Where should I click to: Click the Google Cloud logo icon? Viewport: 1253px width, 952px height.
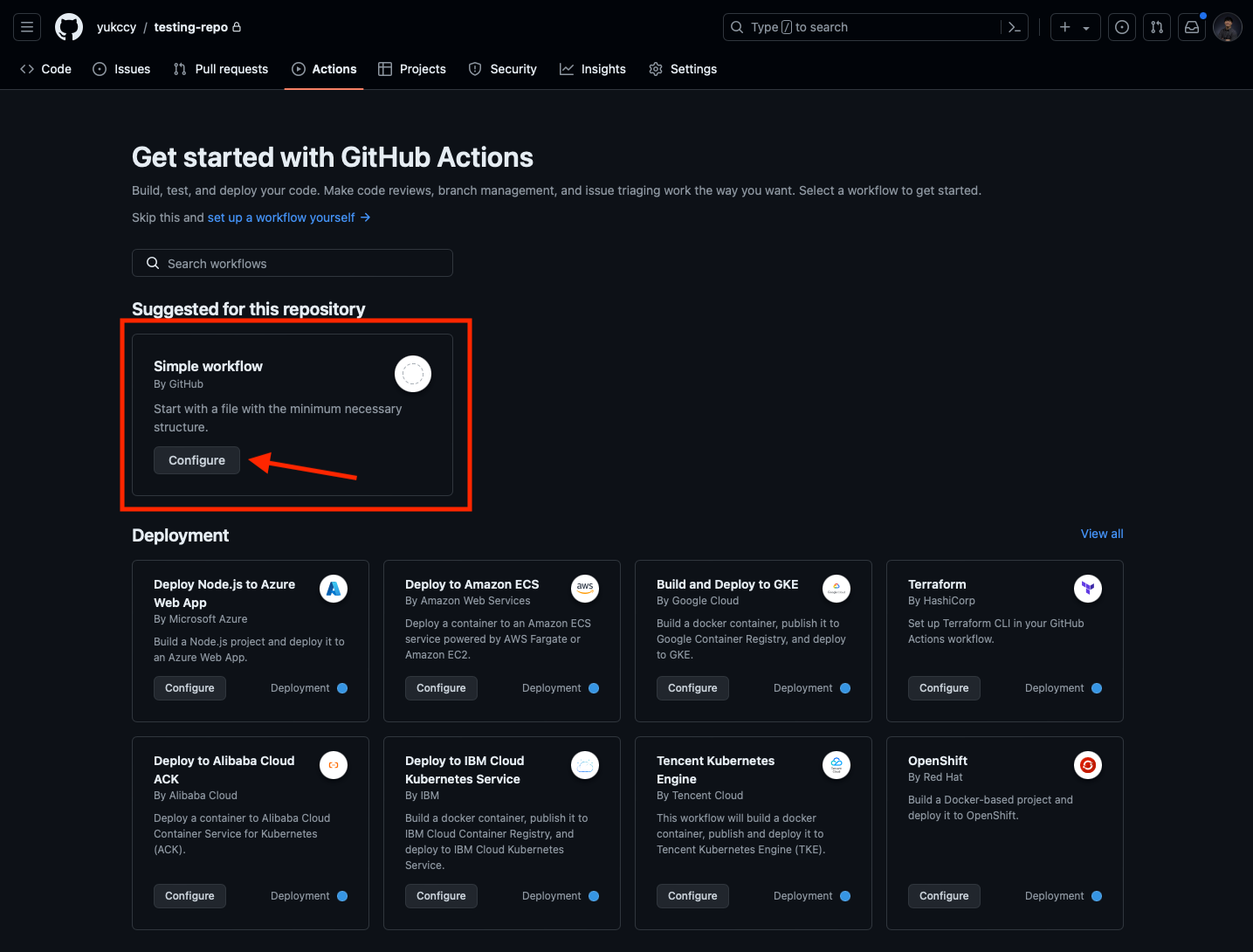(836, 589)
